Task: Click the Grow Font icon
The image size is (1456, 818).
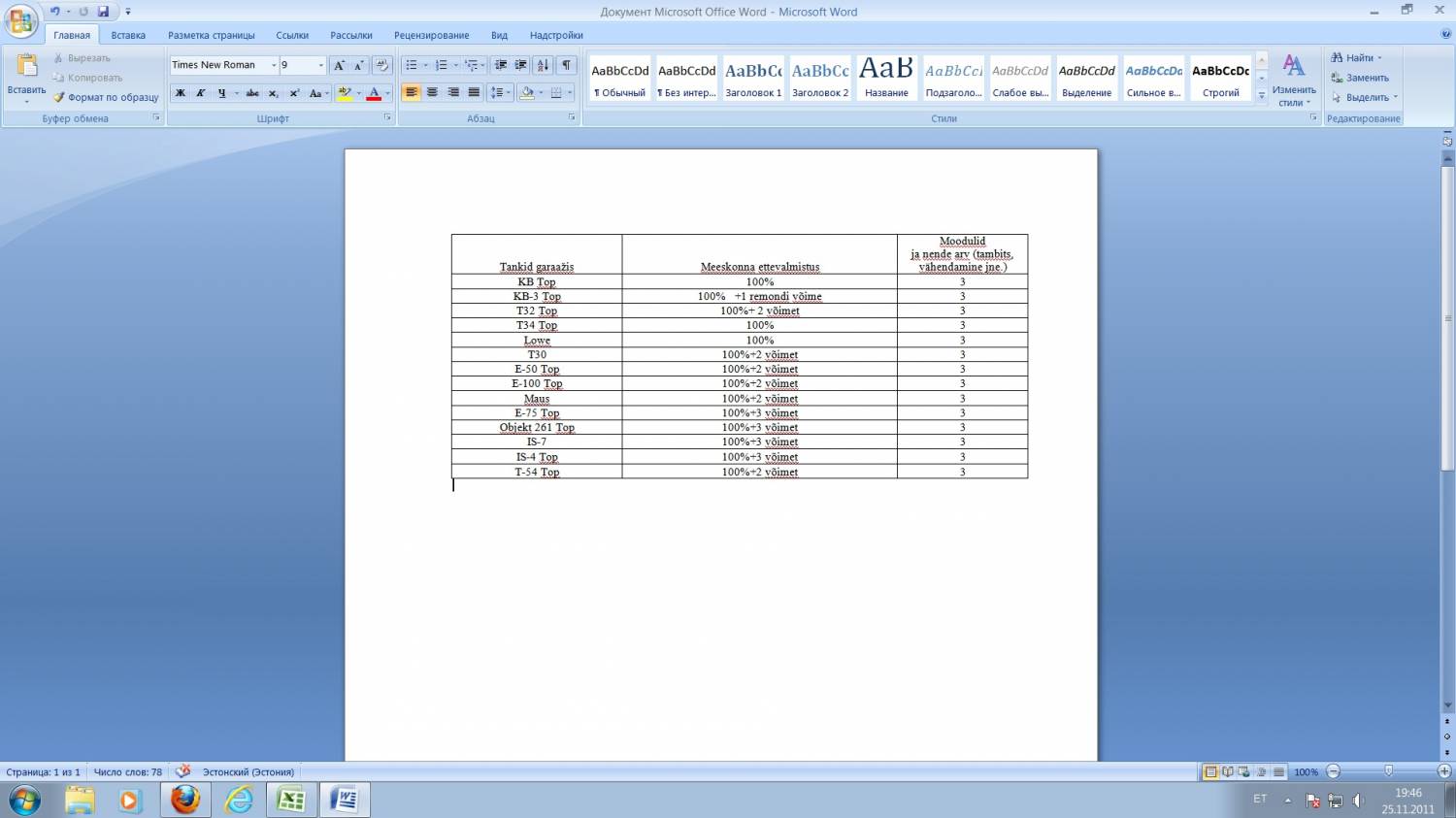Action: tap(339, 65)
